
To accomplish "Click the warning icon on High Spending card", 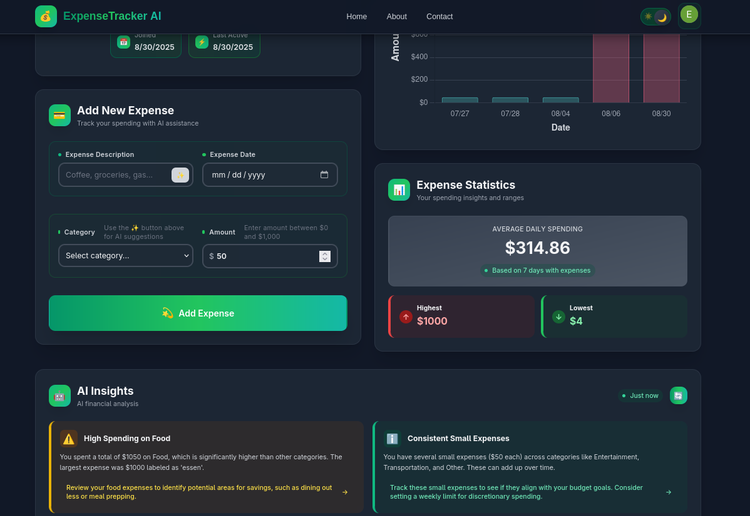I will point(68,438).
